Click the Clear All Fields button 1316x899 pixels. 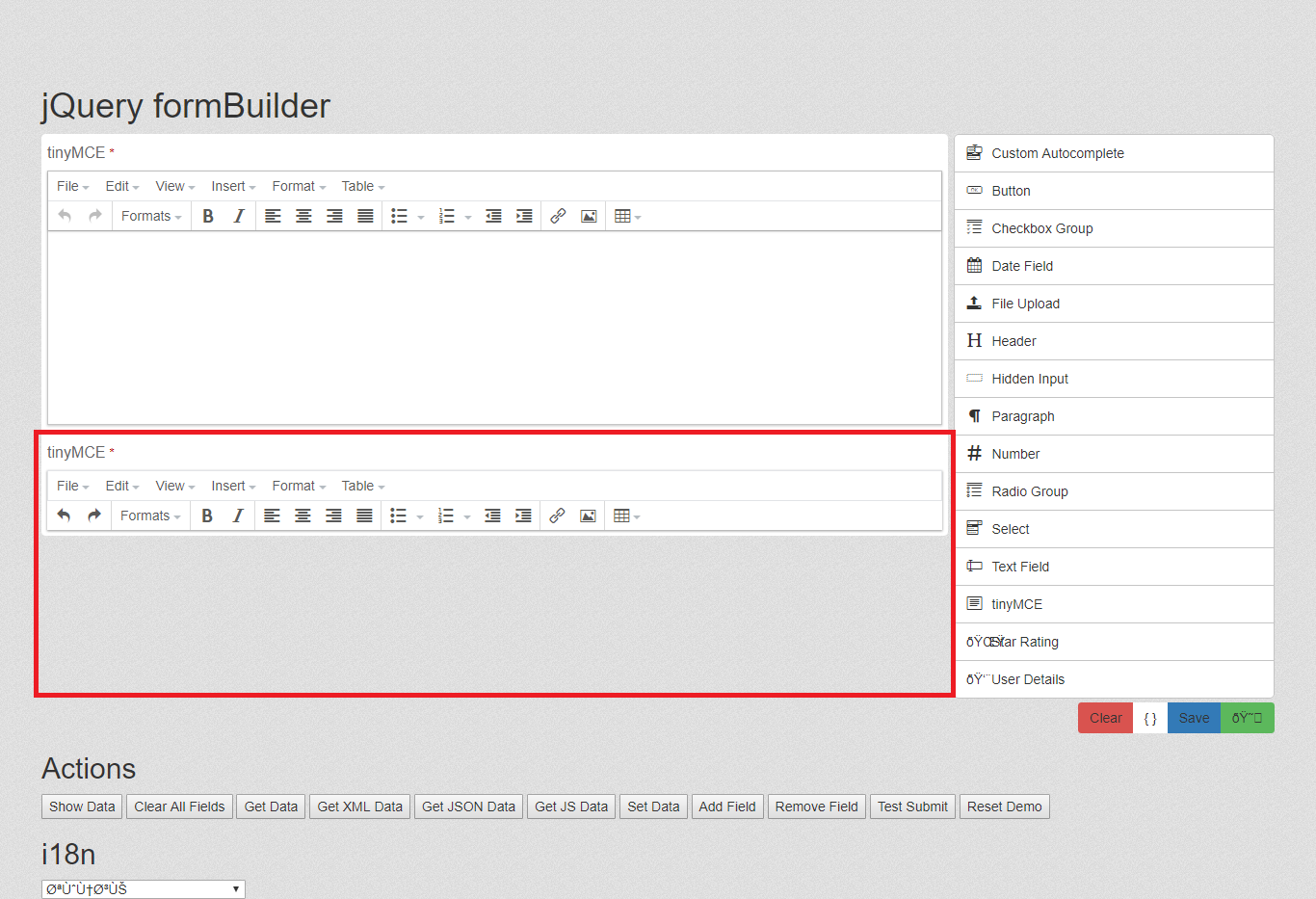[x=179, y=806]
